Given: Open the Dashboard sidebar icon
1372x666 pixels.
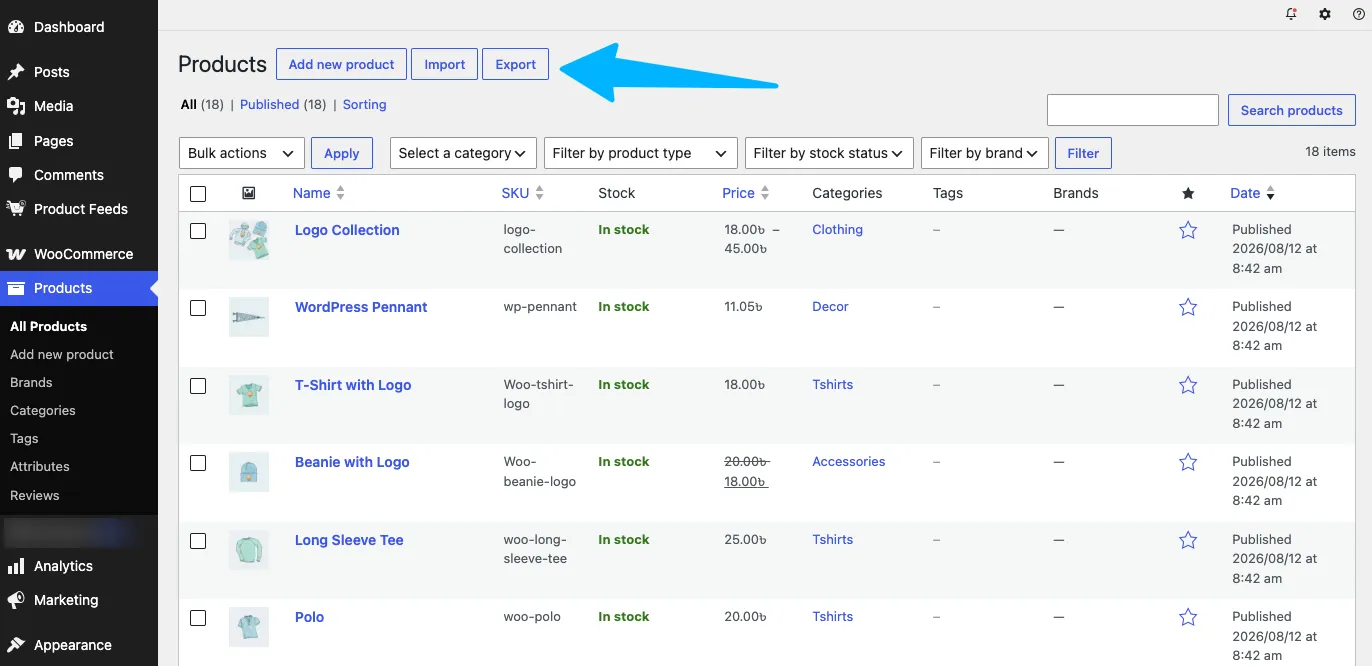Looking at the screenshot, I should [x=16, y=27].
